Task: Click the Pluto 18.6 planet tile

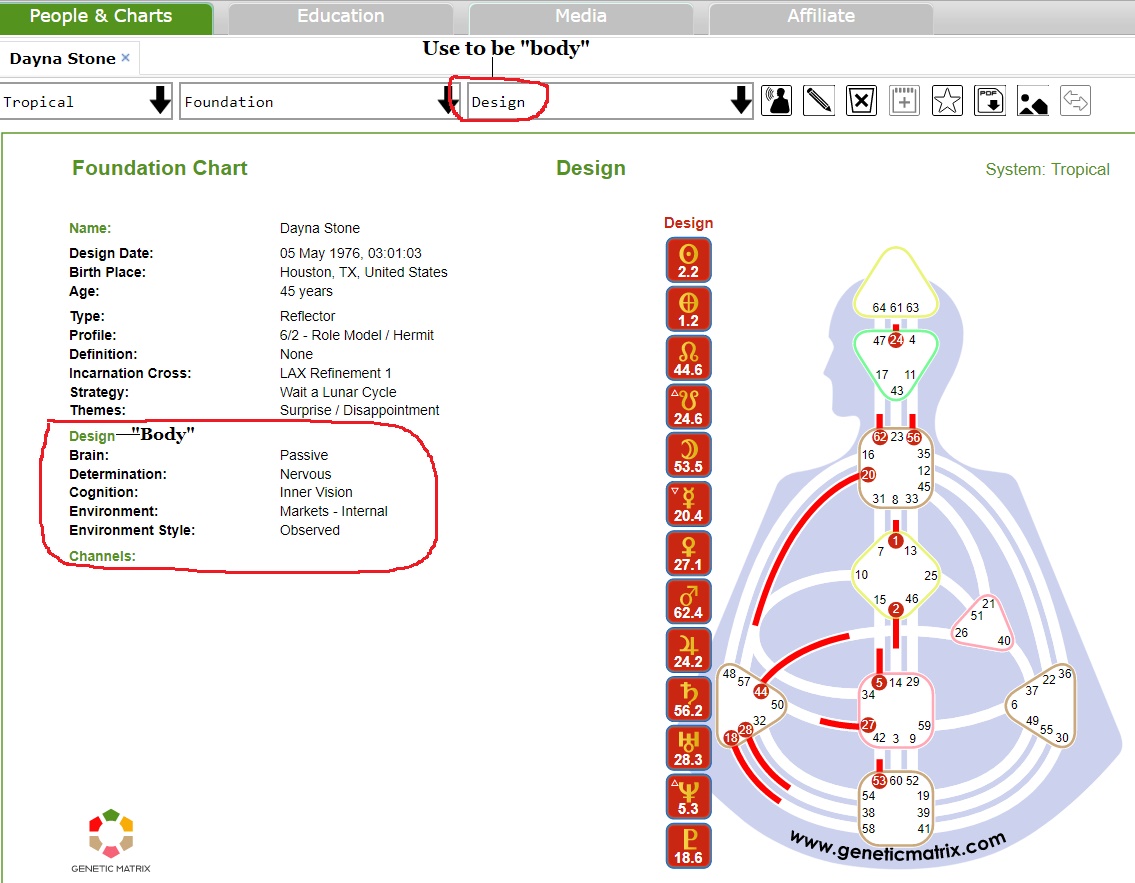Action: (688, 846)
